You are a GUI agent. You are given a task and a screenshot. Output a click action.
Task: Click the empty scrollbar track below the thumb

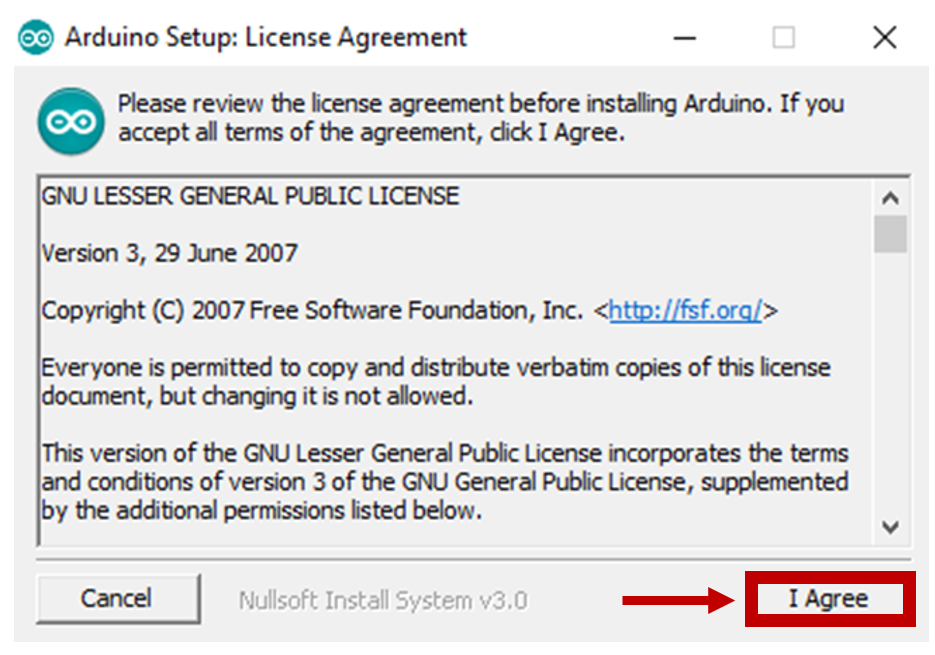click(891, 390)
